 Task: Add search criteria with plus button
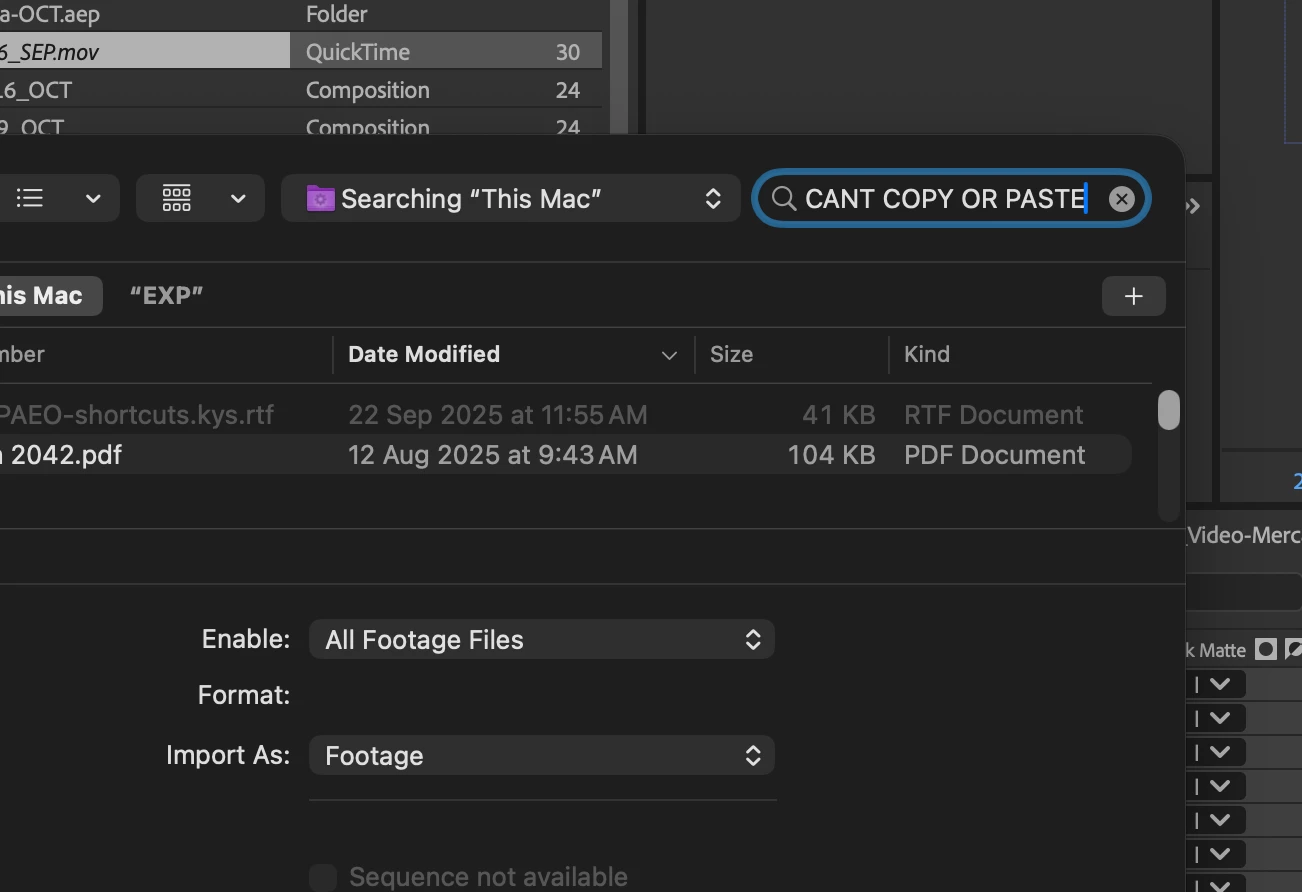tap(1133, 296)
